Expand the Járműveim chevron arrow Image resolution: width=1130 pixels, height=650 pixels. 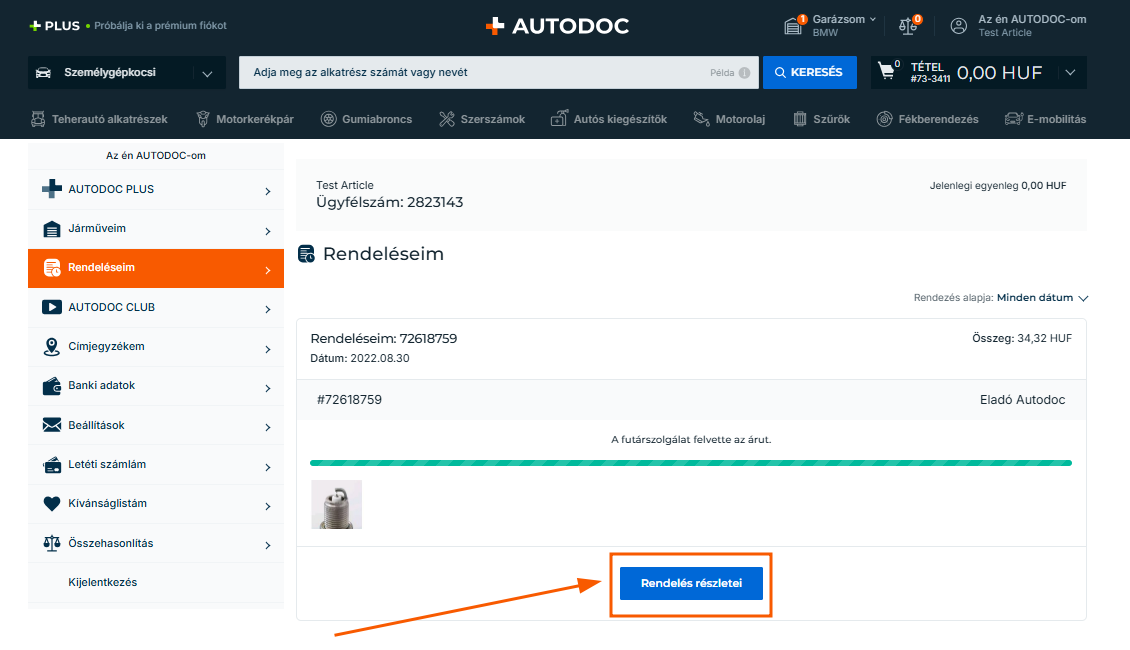[x=267, y=231]
